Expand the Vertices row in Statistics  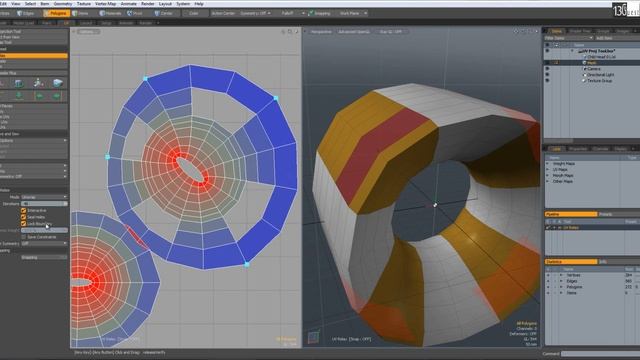coord(561,276)
